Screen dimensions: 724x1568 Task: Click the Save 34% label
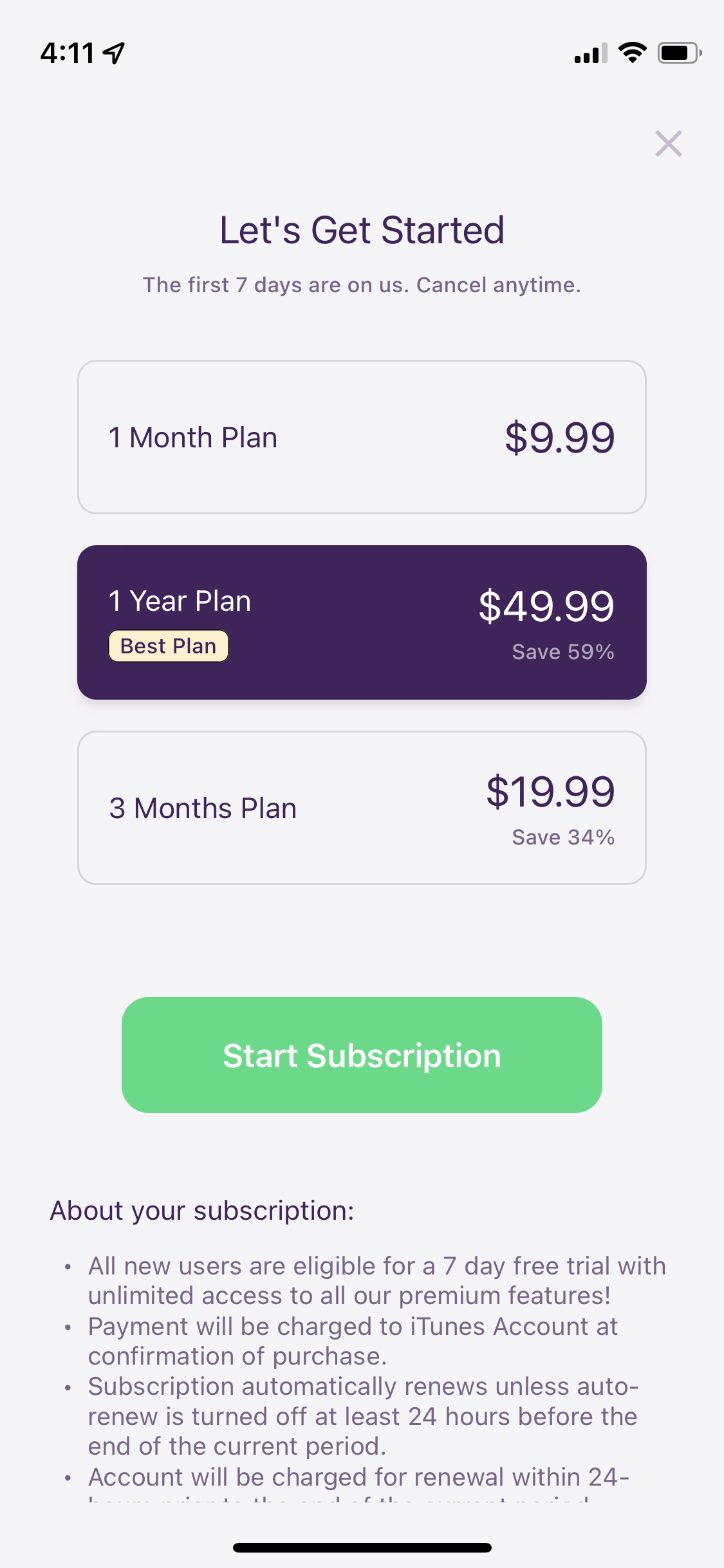(x=563, y=836)
